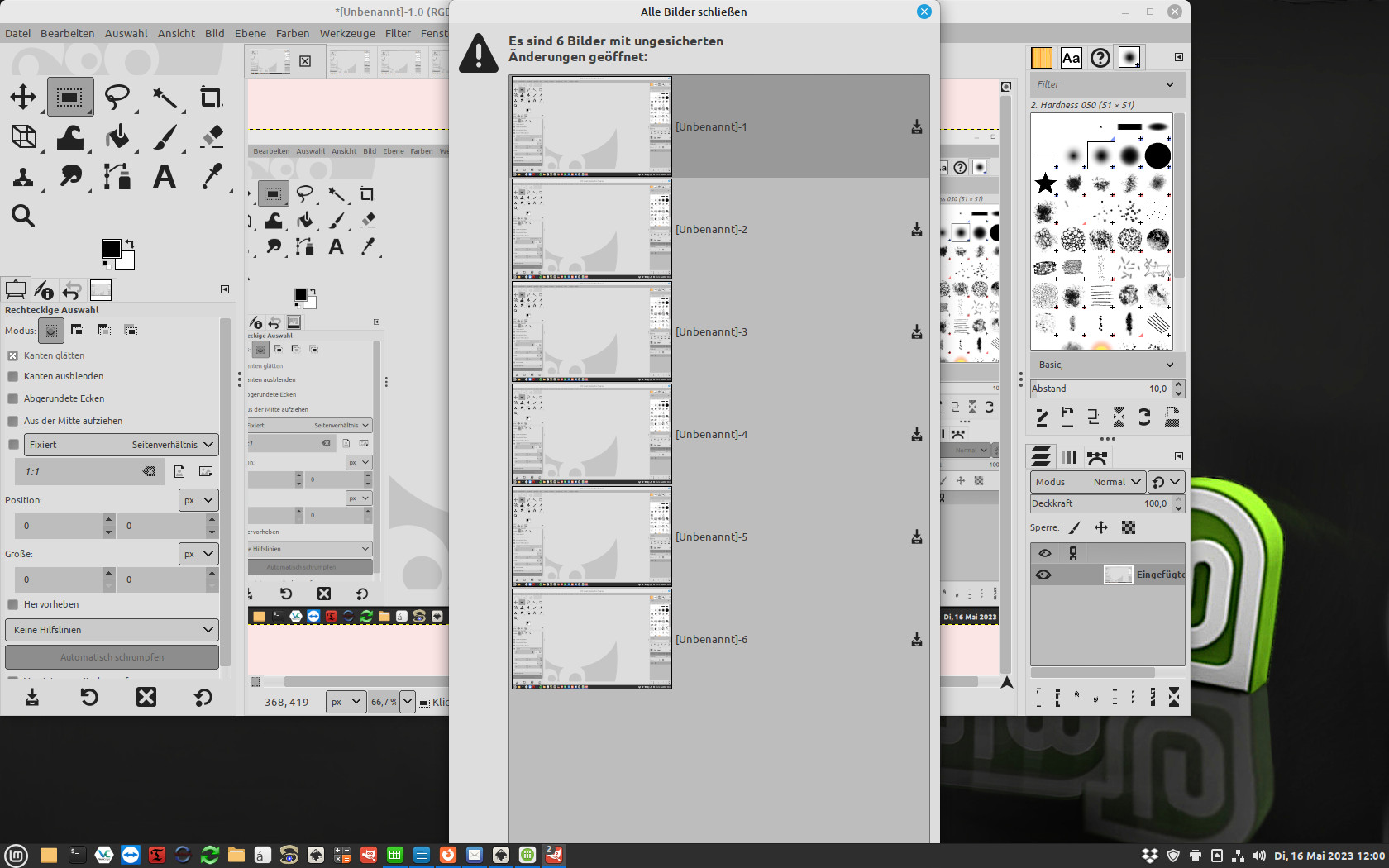
Task: Enable Aus der Mitte aufziehen checkbox
Action: (13, 421)
